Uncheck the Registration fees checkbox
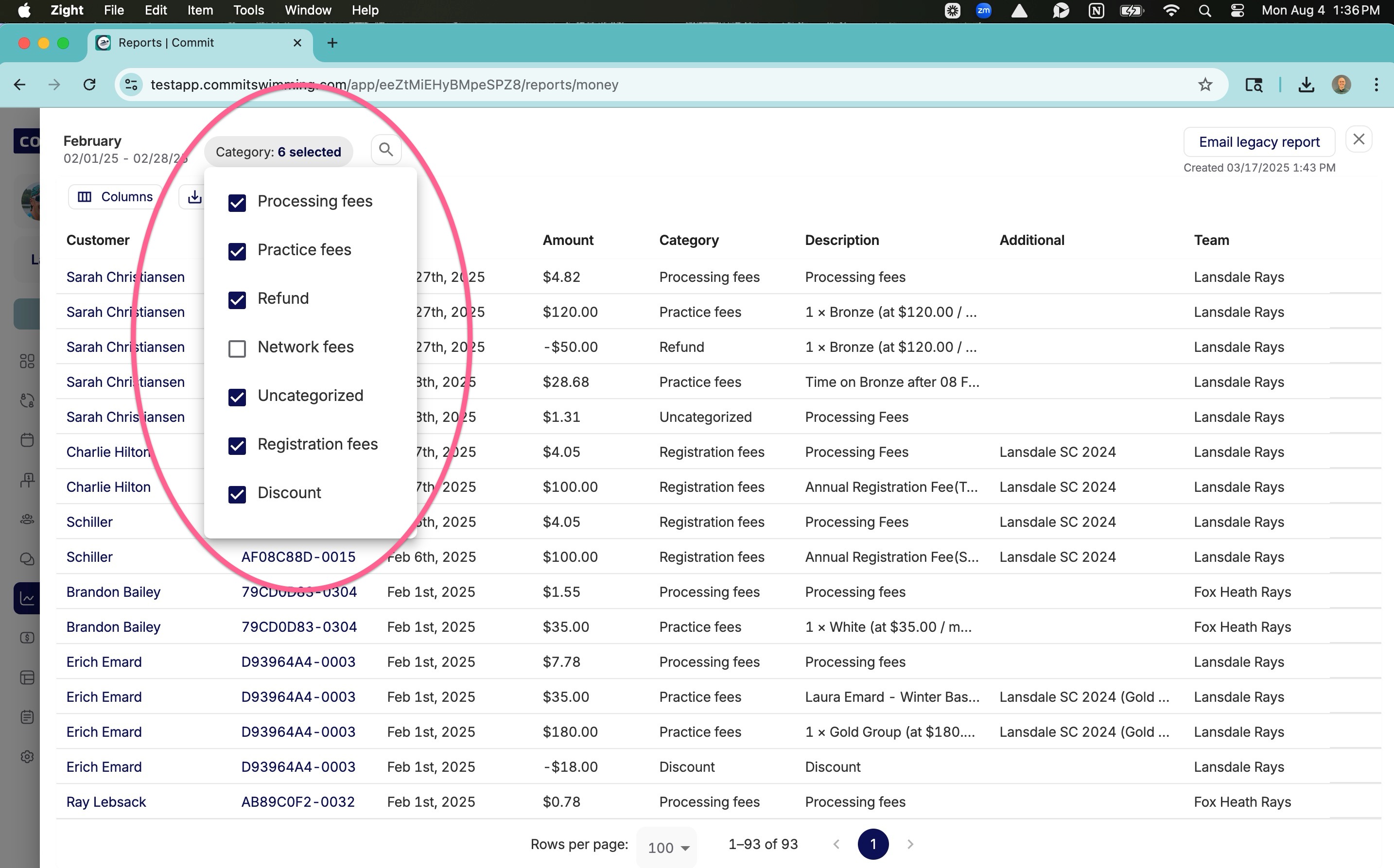 [237, 446]
